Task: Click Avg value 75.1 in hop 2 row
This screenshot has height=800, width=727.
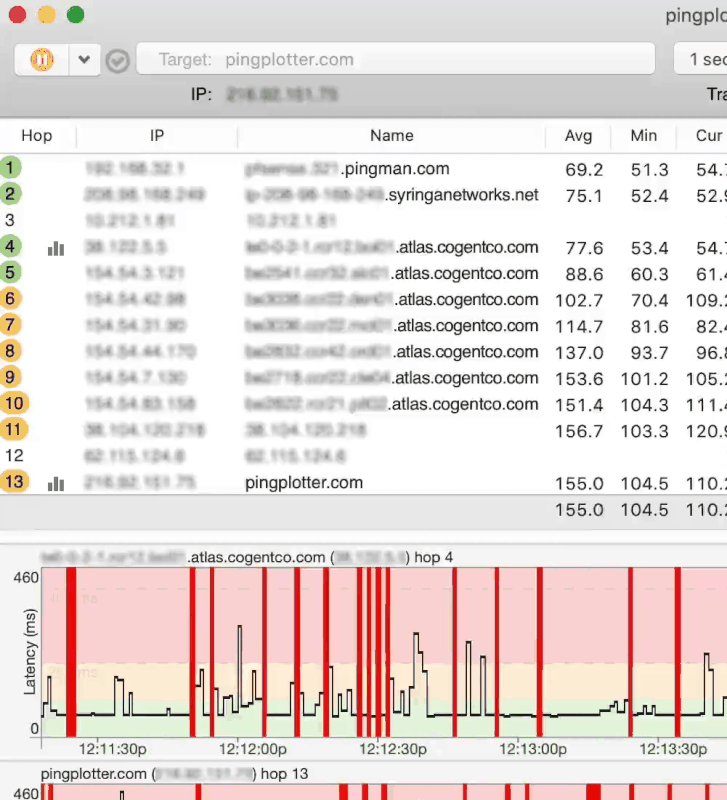Action: 584,196
